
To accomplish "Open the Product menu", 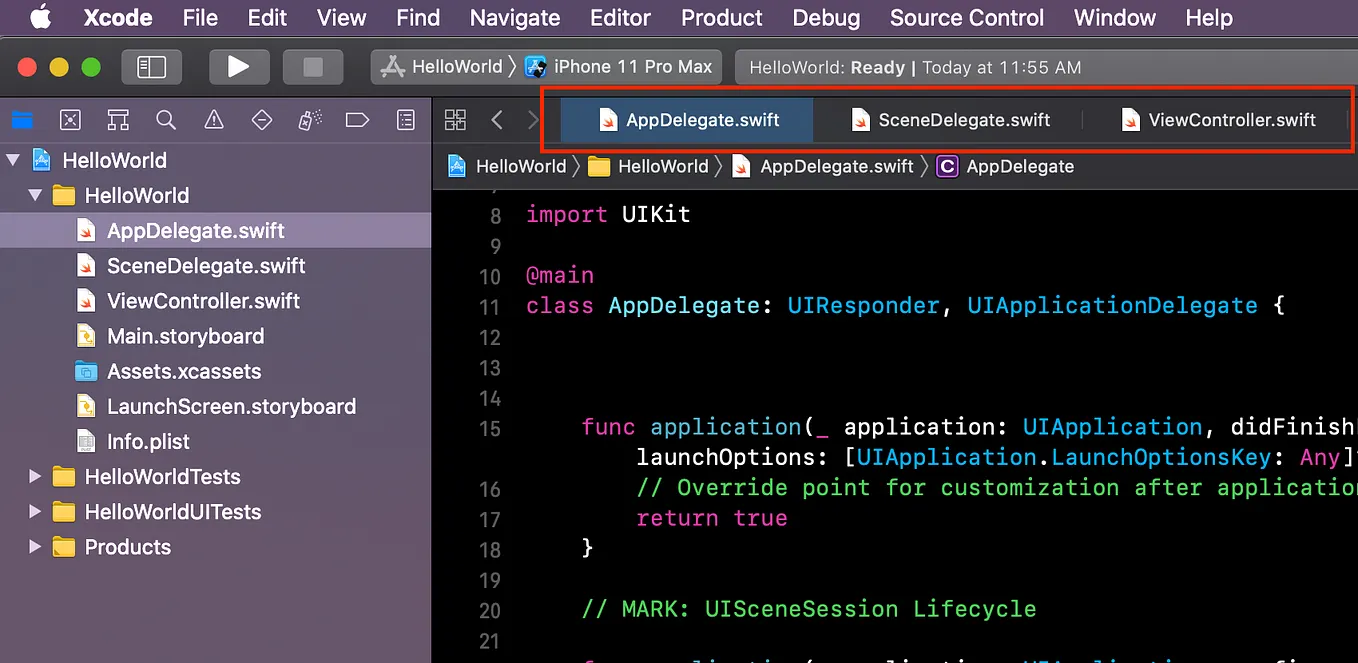I will [721, 17].
